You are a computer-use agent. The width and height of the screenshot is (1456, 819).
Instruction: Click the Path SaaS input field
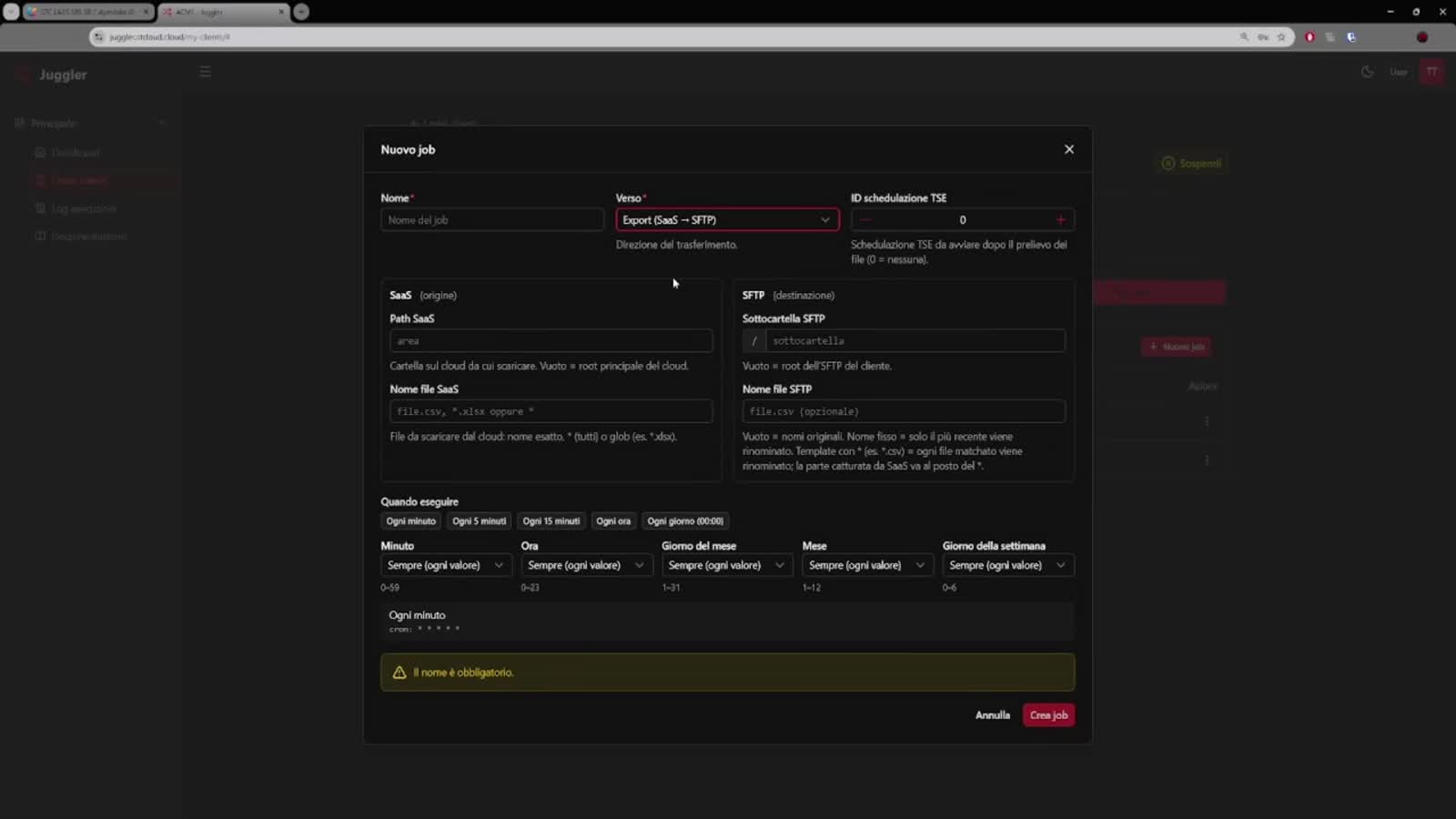pos(551,341)
